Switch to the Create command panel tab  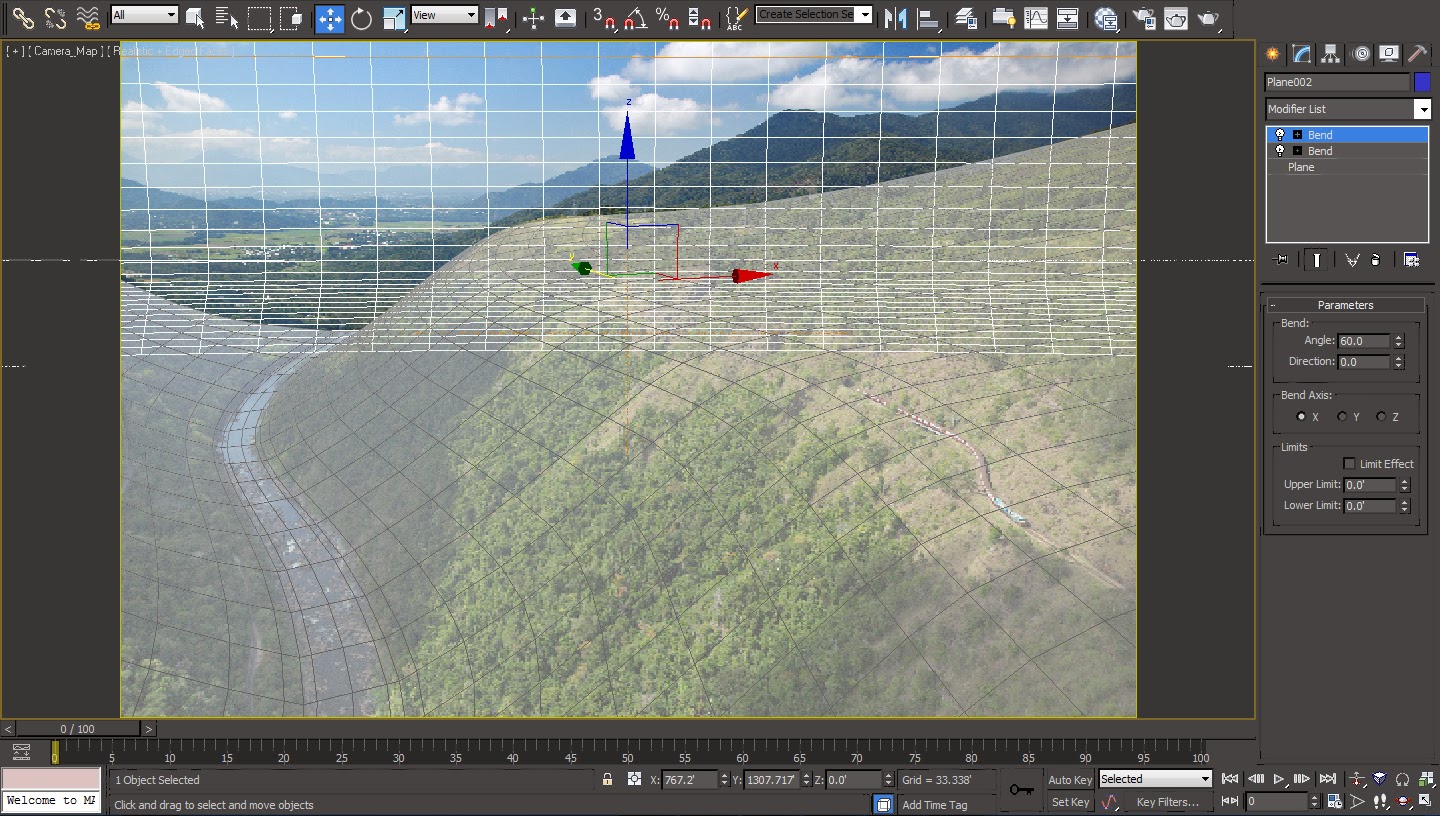(x=1273, y=54)
